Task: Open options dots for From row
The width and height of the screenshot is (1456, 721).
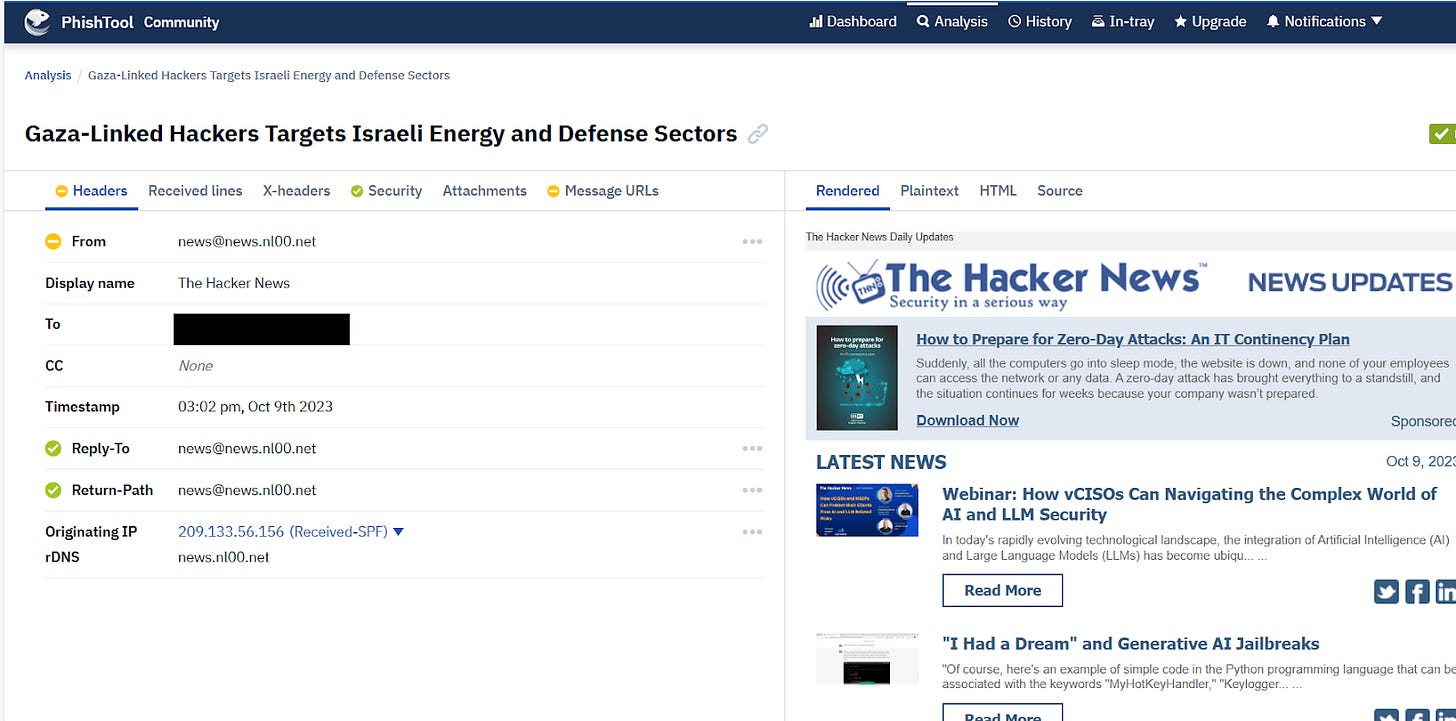Action: (x=752, y=241)
